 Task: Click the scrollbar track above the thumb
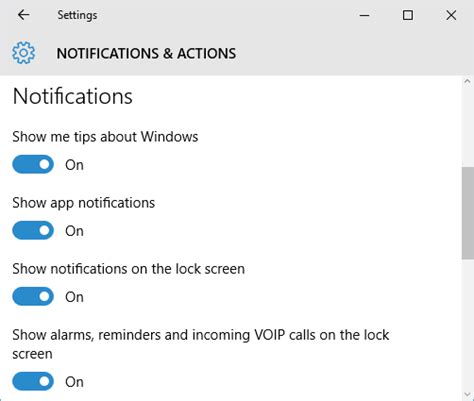468,126
